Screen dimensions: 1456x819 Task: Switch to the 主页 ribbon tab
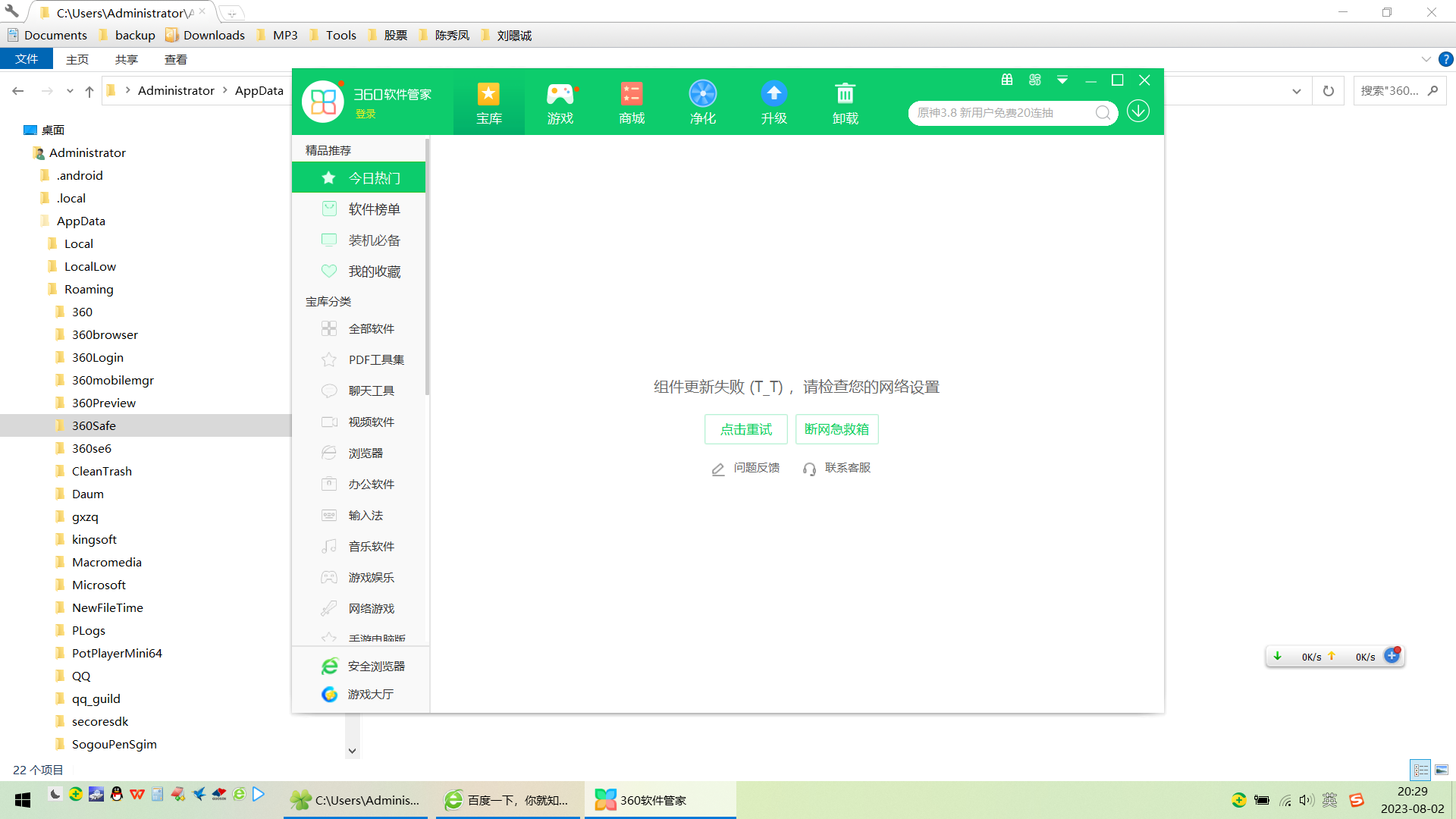[77, 59]
